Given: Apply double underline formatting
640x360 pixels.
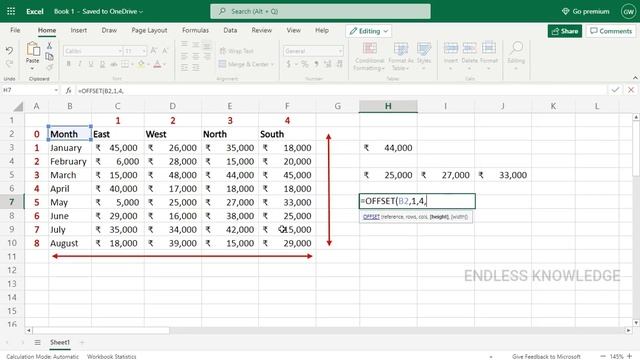Looking at the screenshot, I should (x=102, y=64).
